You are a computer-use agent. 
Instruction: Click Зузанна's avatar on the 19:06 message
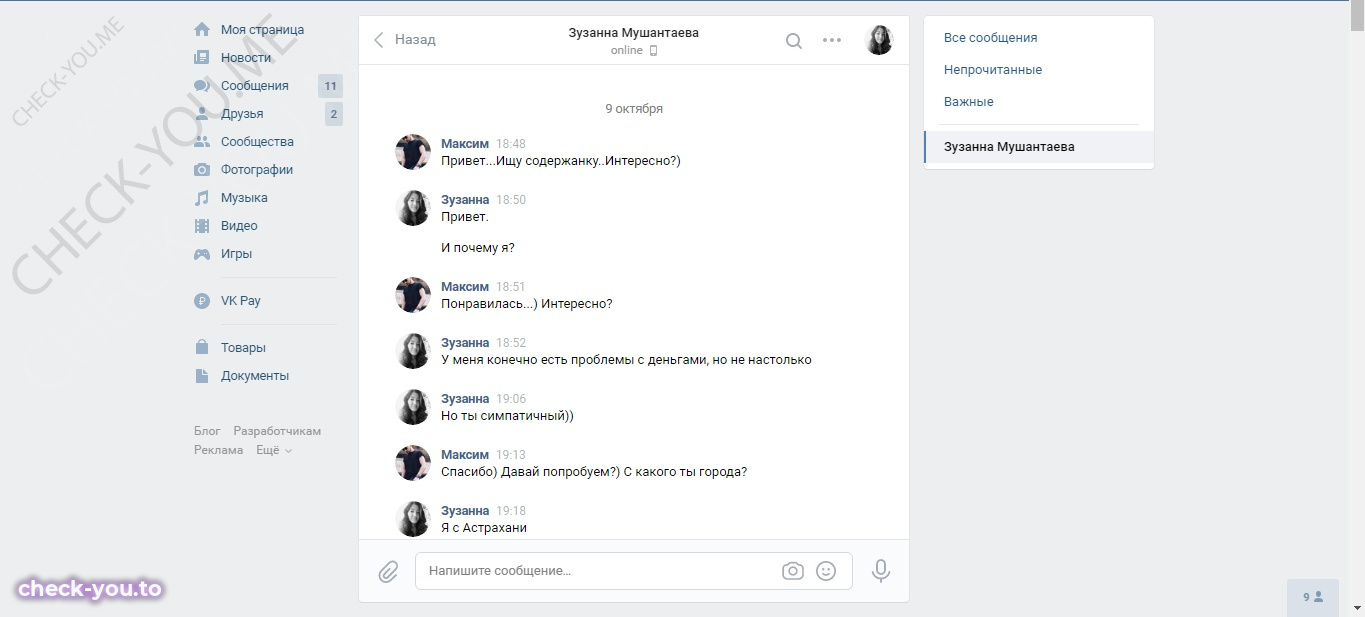click(413, 407)
